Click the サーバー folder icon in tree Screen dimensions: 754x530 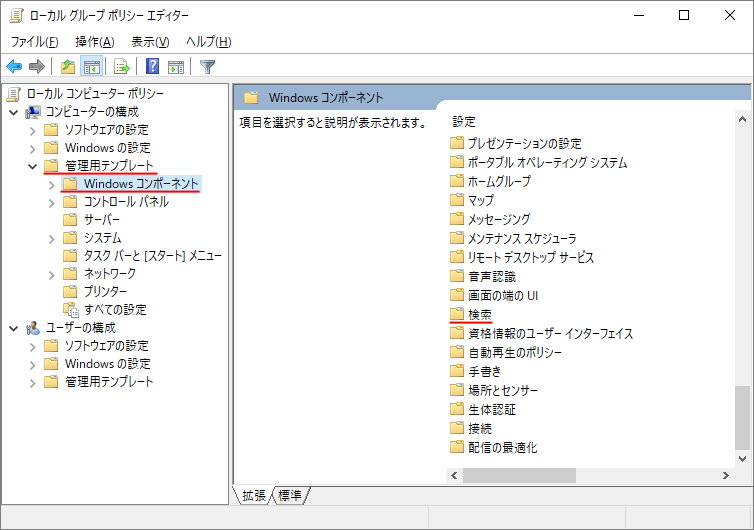[x=70, y=220]
